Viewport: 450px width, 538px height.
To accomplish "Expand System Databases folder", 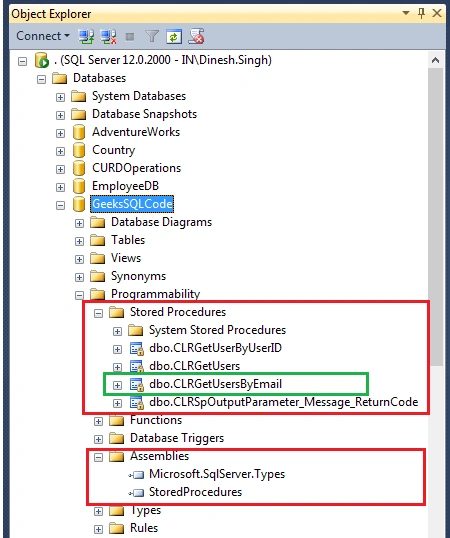I will click(60, 97).
